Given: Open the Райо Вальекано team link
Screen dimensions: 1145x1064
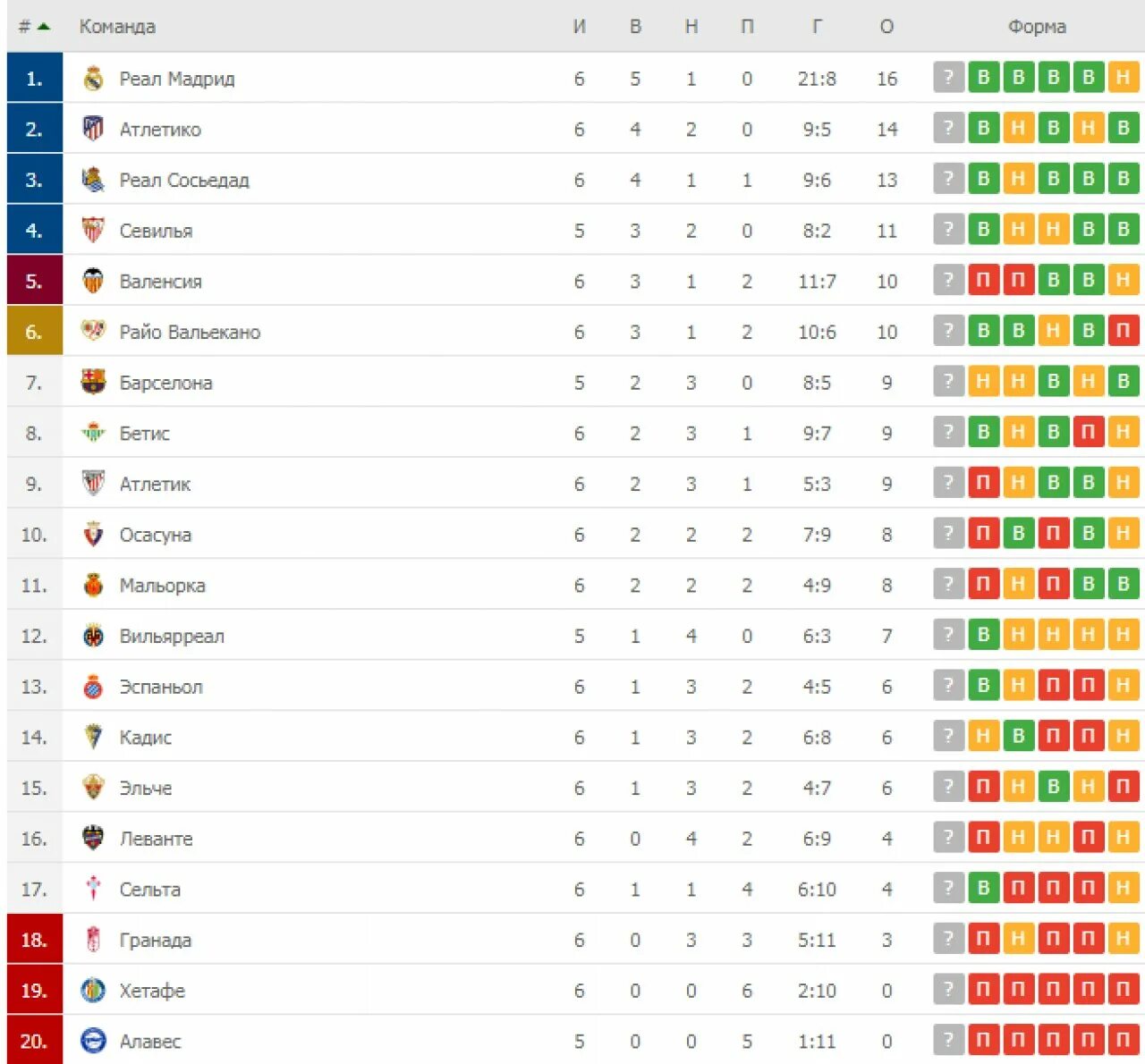Looking at the screenshot, I should click(190, 333).
